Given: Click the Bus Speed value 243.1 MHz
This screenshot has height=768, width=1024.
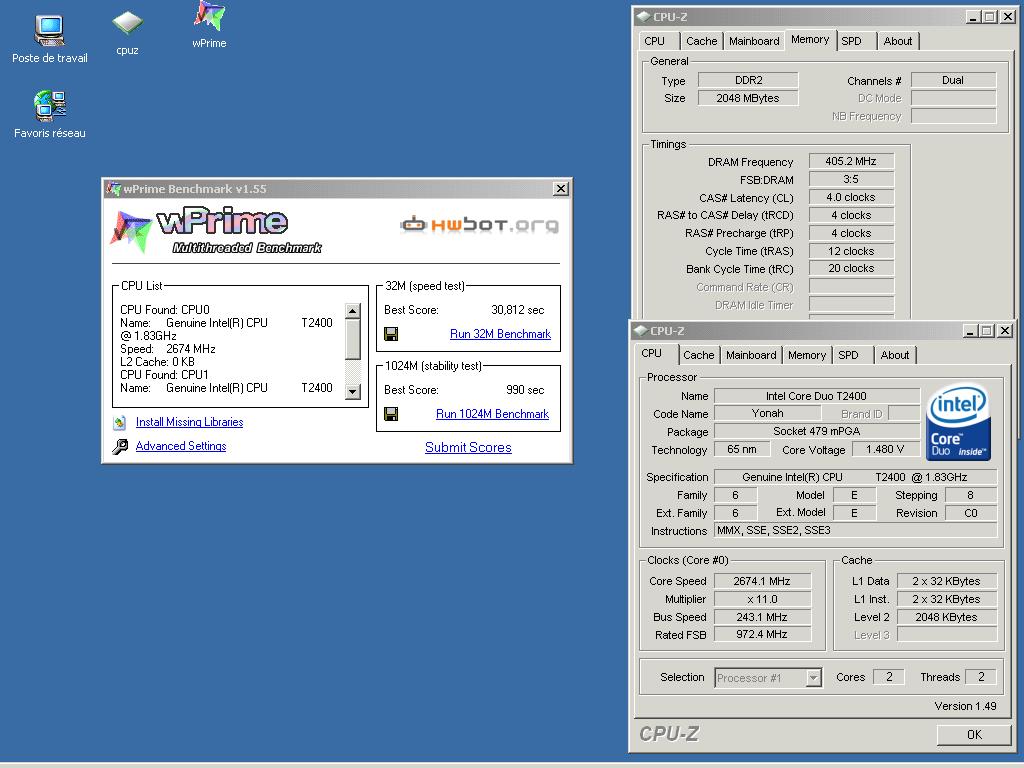Looking at the screenshot, I should tap(762, 616).
